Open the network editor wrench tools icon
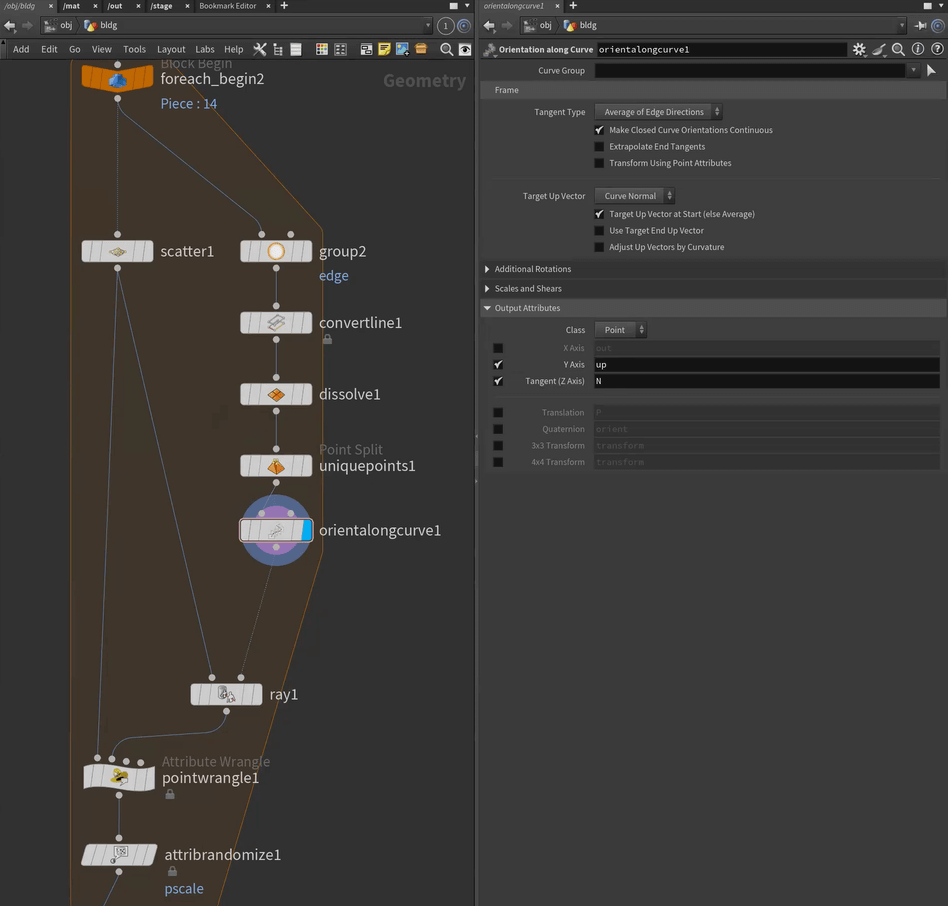Screen dimensions: 948x906 coord(260,49)
